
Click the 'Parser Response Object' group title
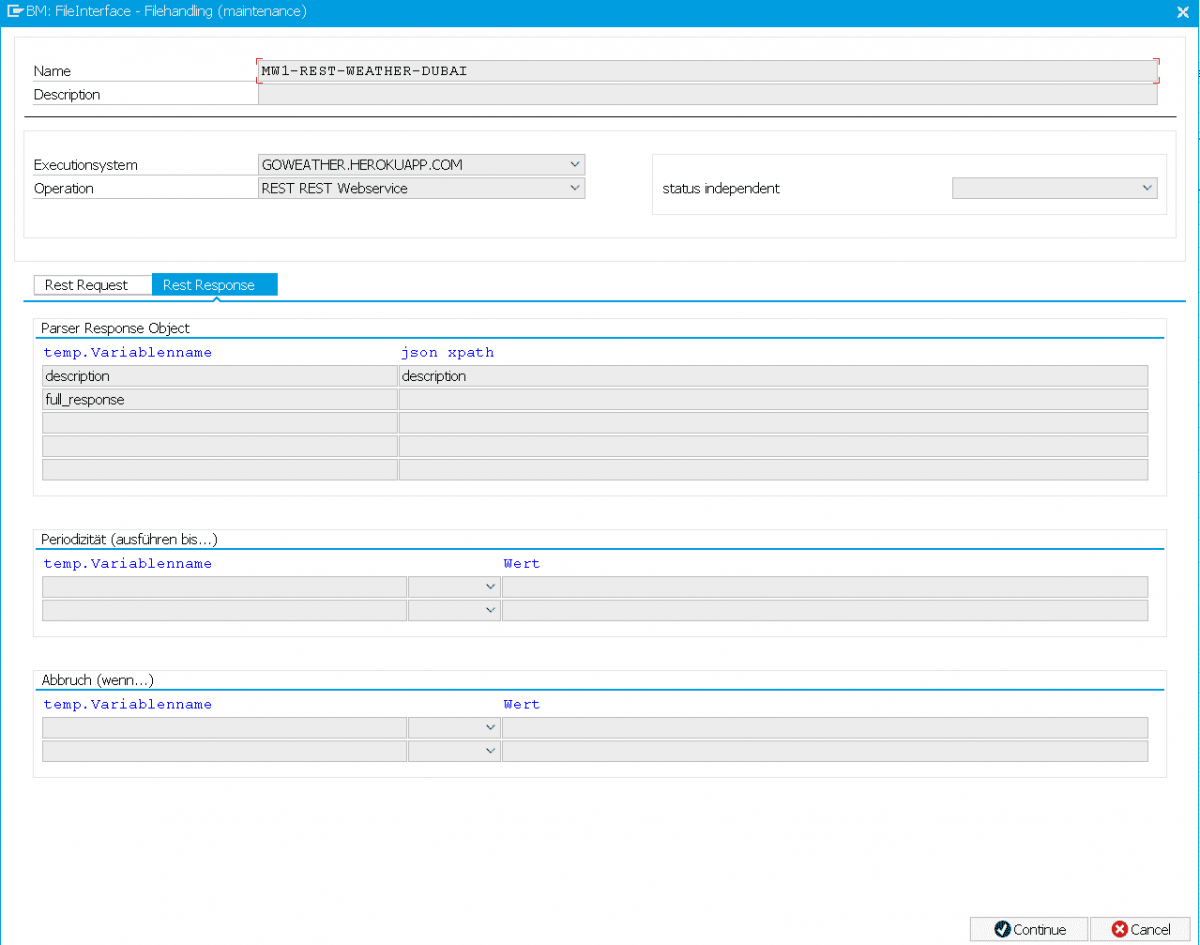click(x=115, y=328)
